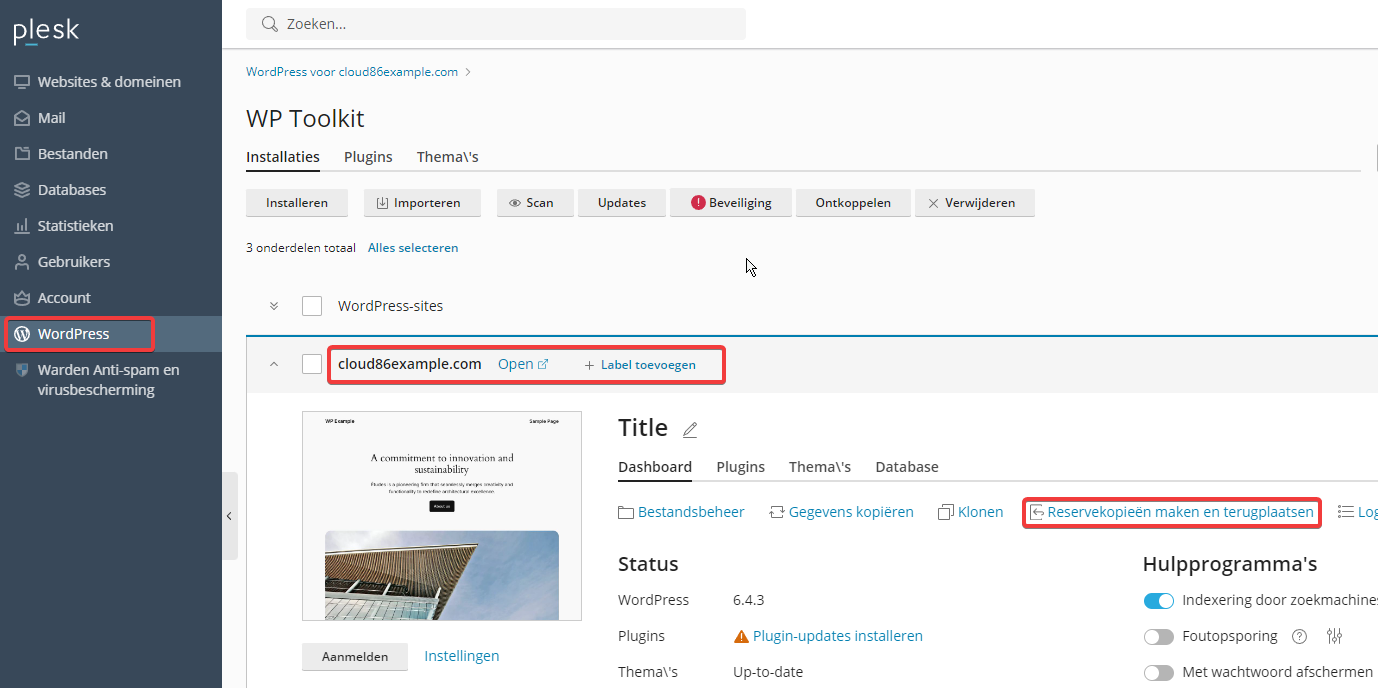Screen dimensions: 1378x688
Task: Click the bar chart icon beside Statistieken
Action: click(x=22, y=226)
